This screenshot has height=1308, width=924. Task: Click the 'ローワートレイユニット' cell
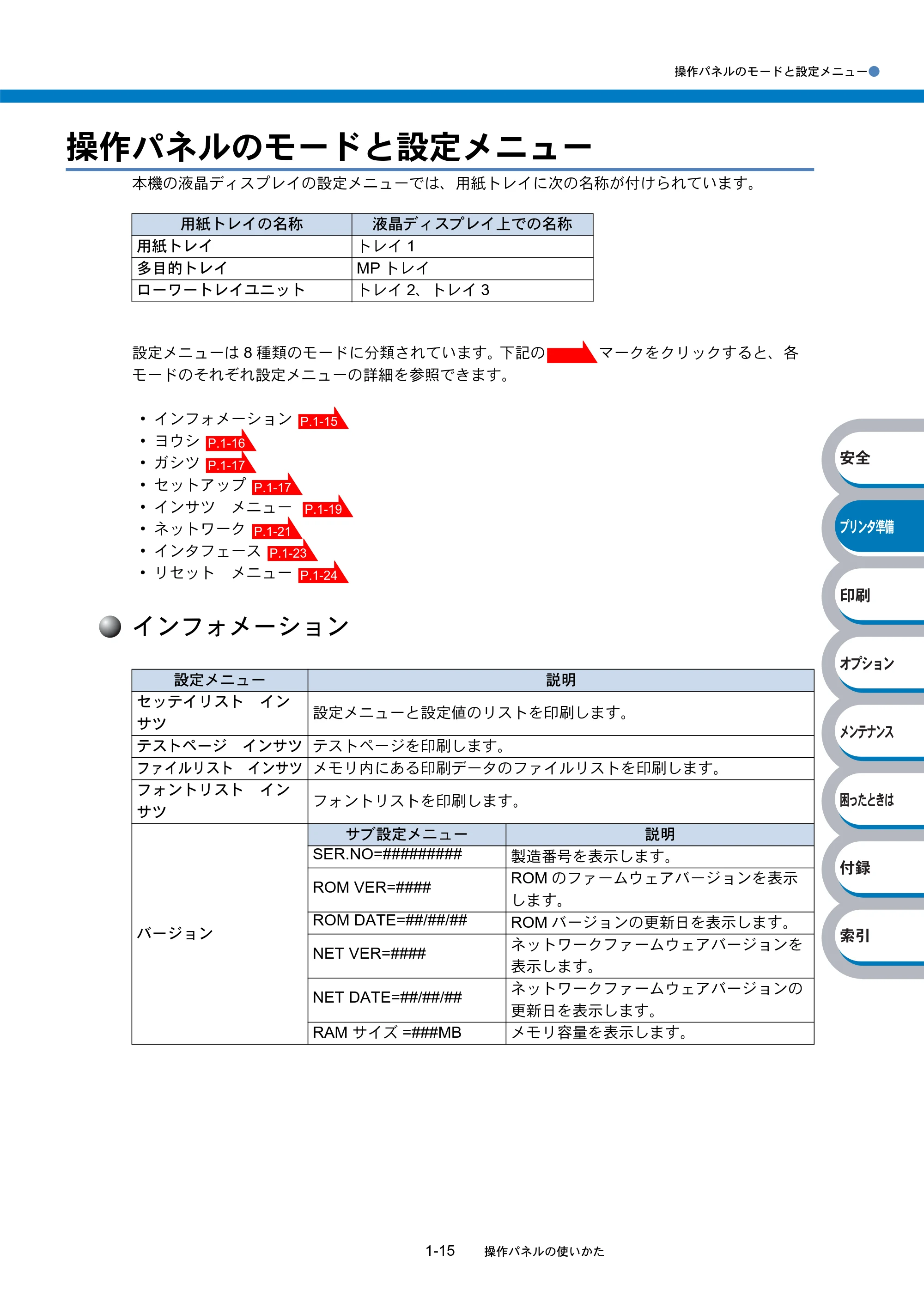[242, 291]
